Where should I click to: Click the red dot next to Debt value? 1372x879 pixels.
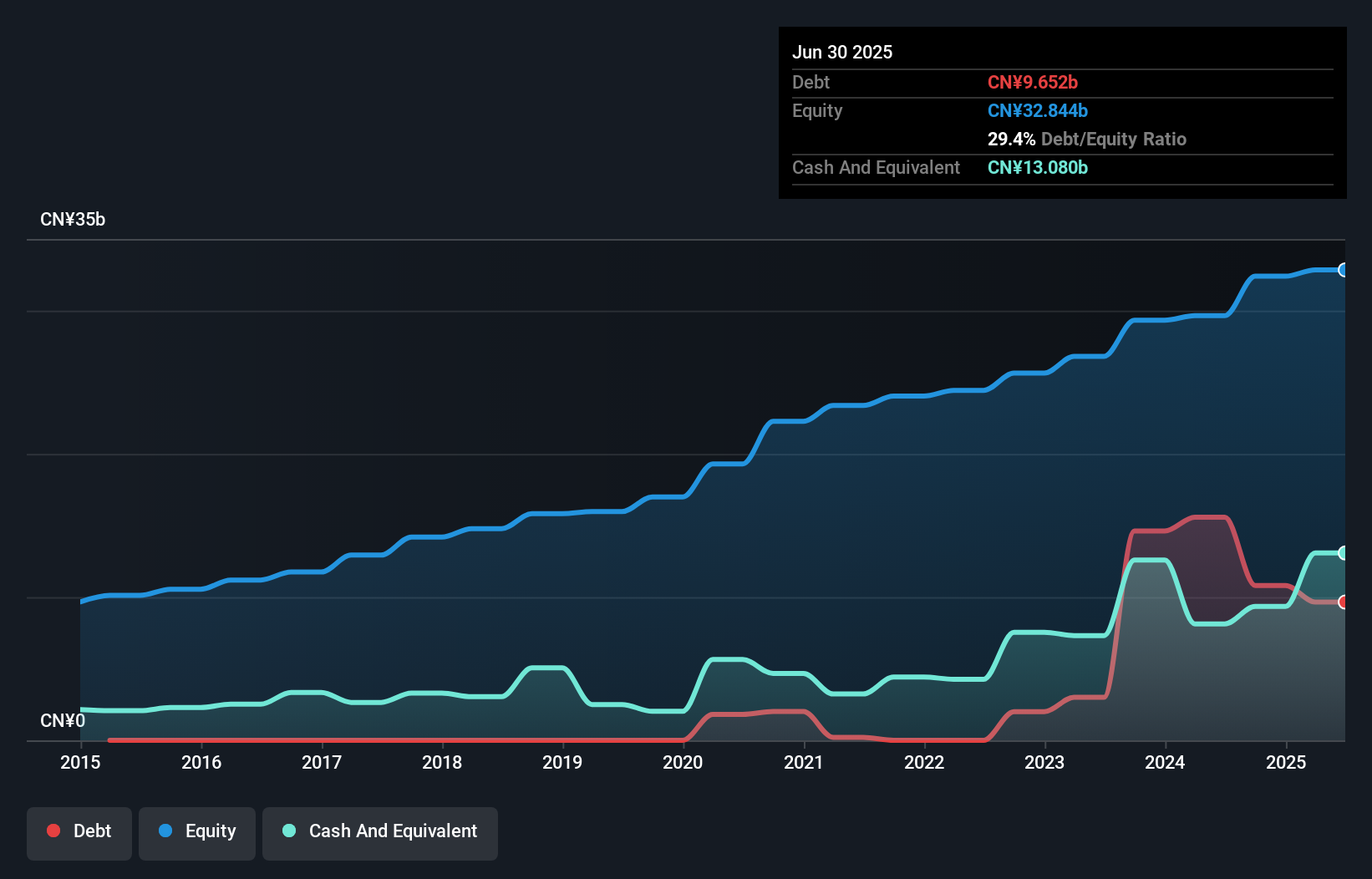pyautogui.click(x=1033, y=82)
